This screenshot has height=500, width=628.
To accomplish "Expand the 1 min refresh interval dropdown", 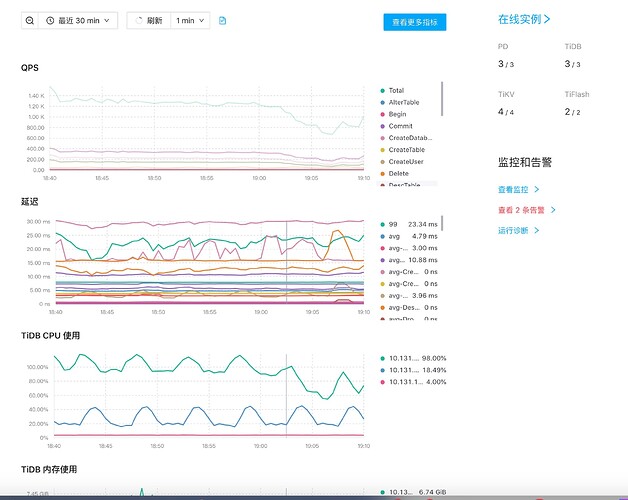I will 190,20.
